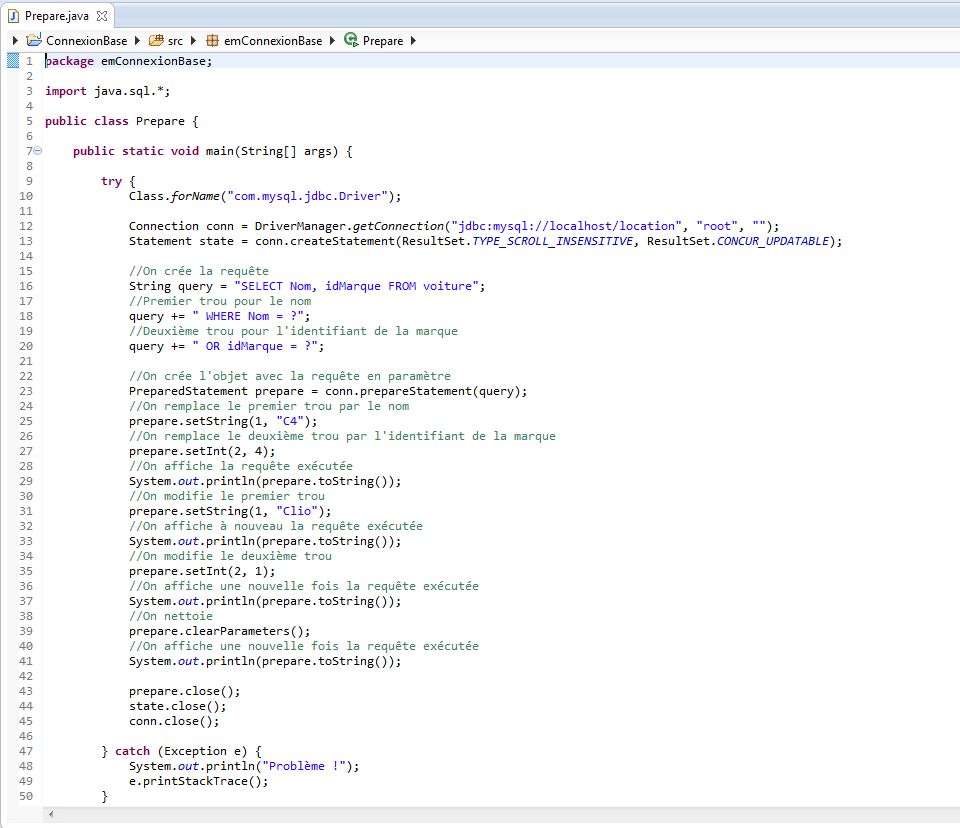Click the blue marker beside line 1
960x828 pixels.
(x=13, y=61)
